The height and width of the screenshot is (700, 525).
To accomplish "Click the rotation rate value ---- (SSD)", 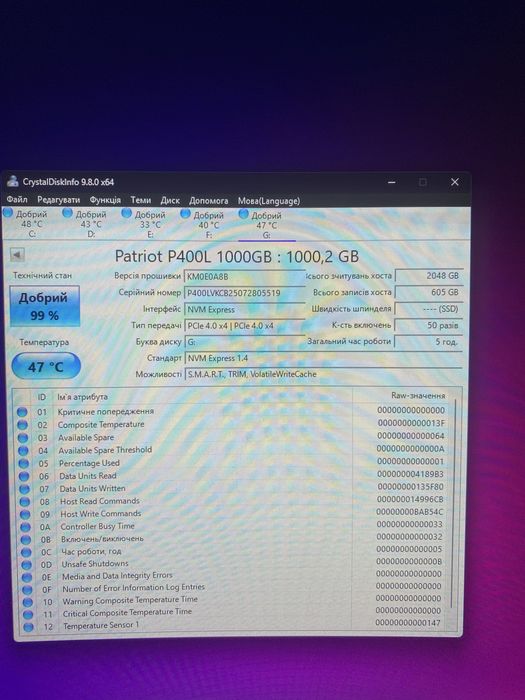I will [429, 309].
